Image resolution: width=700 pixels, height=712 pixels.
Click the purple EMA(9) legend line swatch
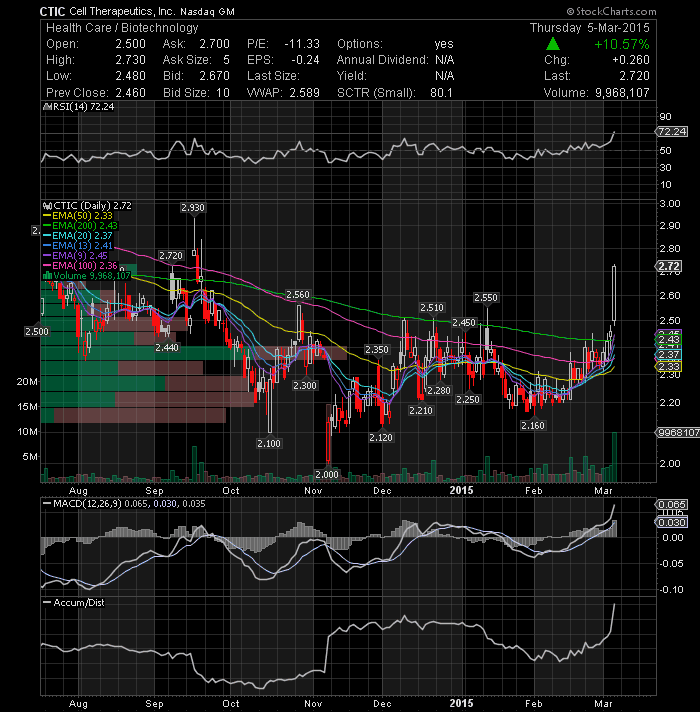(47, 256)
